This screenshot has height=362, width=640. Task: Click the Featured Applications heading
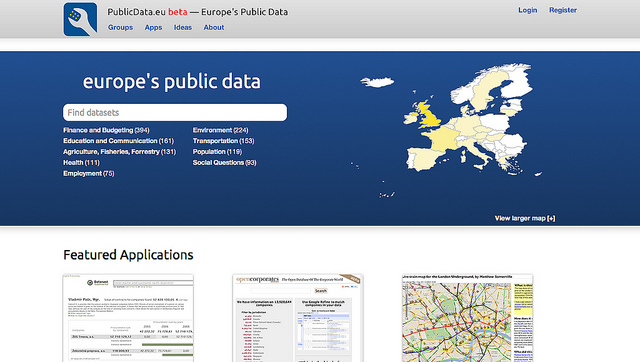click(128, 255)
